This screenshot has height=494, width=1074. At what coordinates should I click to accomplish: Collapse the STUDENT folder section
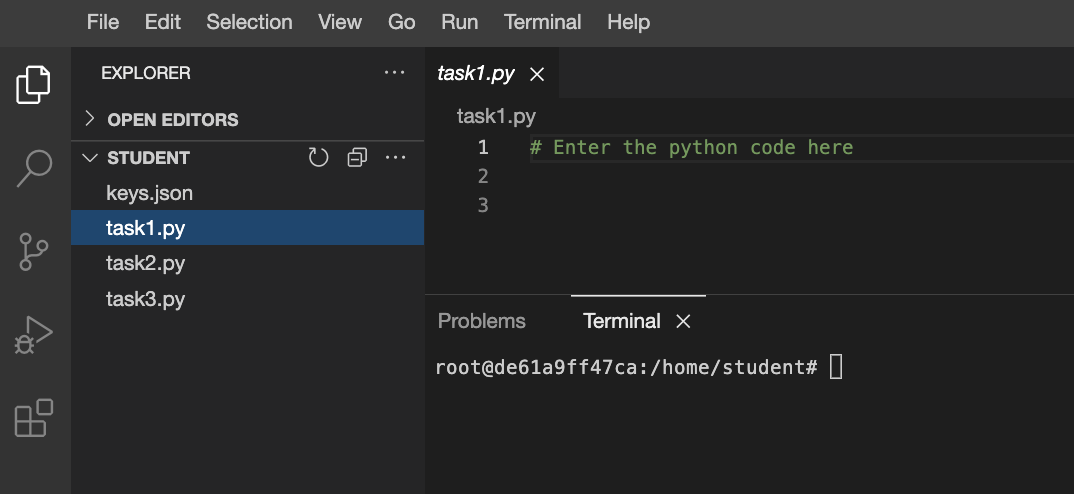click(90, 158)
